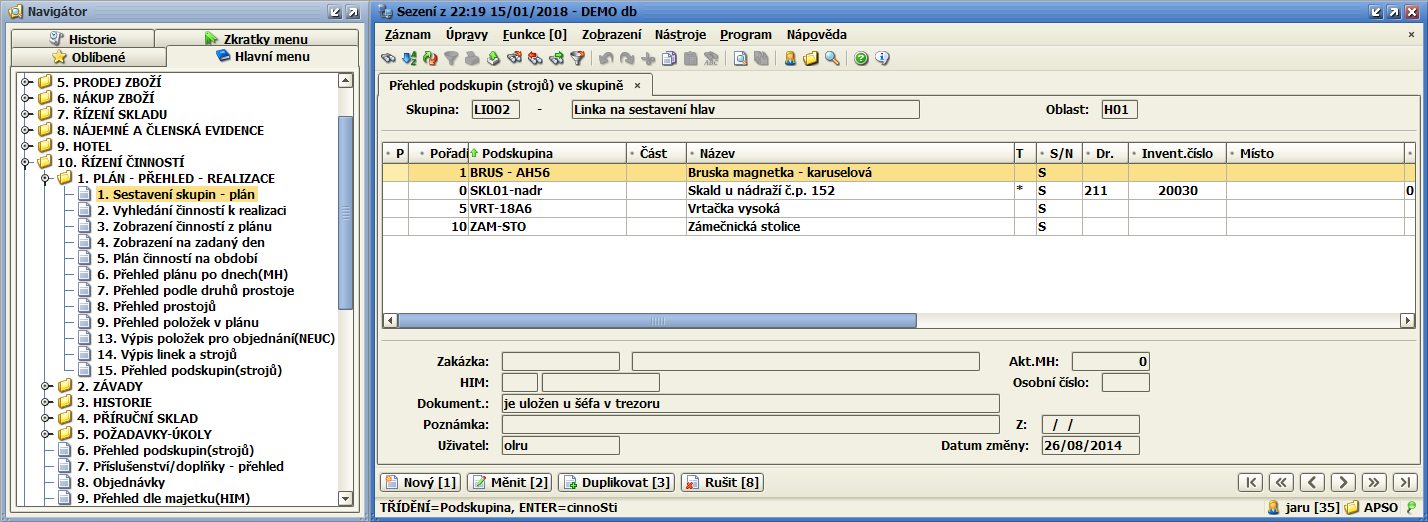The width and height of the screenshot is (1428, 522).
Task: Expand the 3. HISTORIE tree node
Action: pos(46,402)
